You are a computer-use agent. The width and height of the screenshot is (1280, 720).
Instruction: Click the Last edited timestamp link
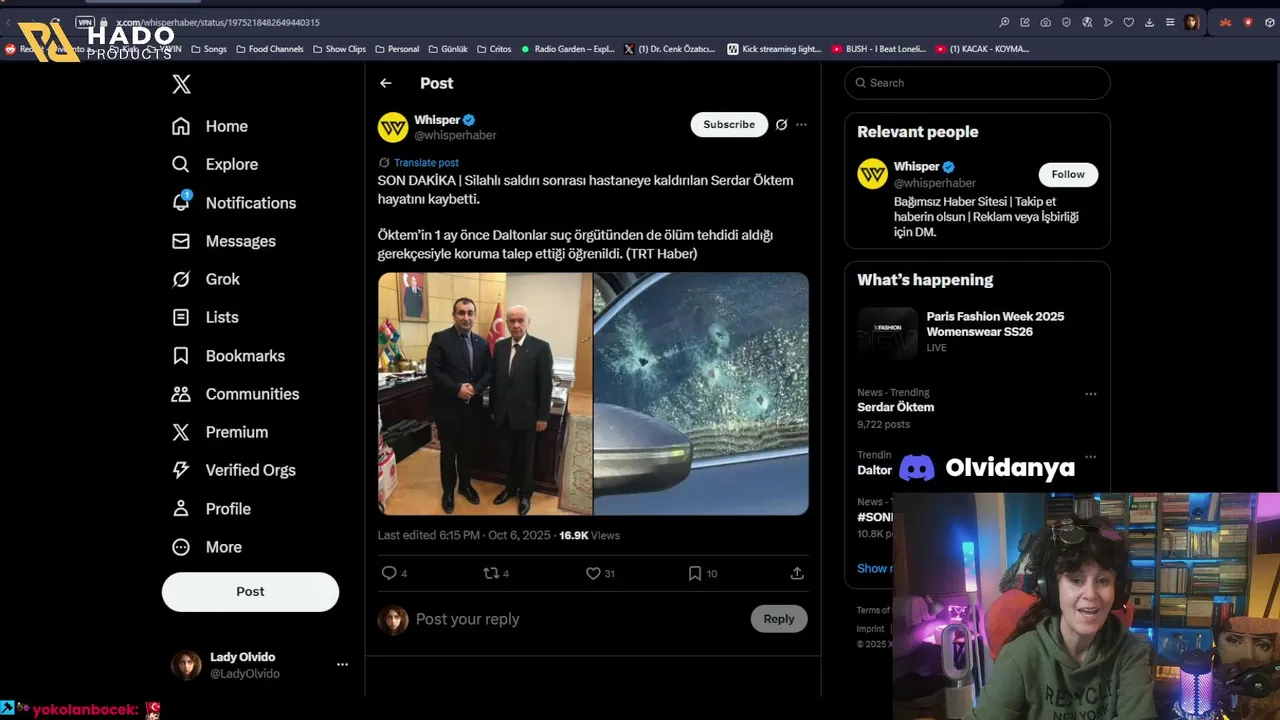point(464,535)
